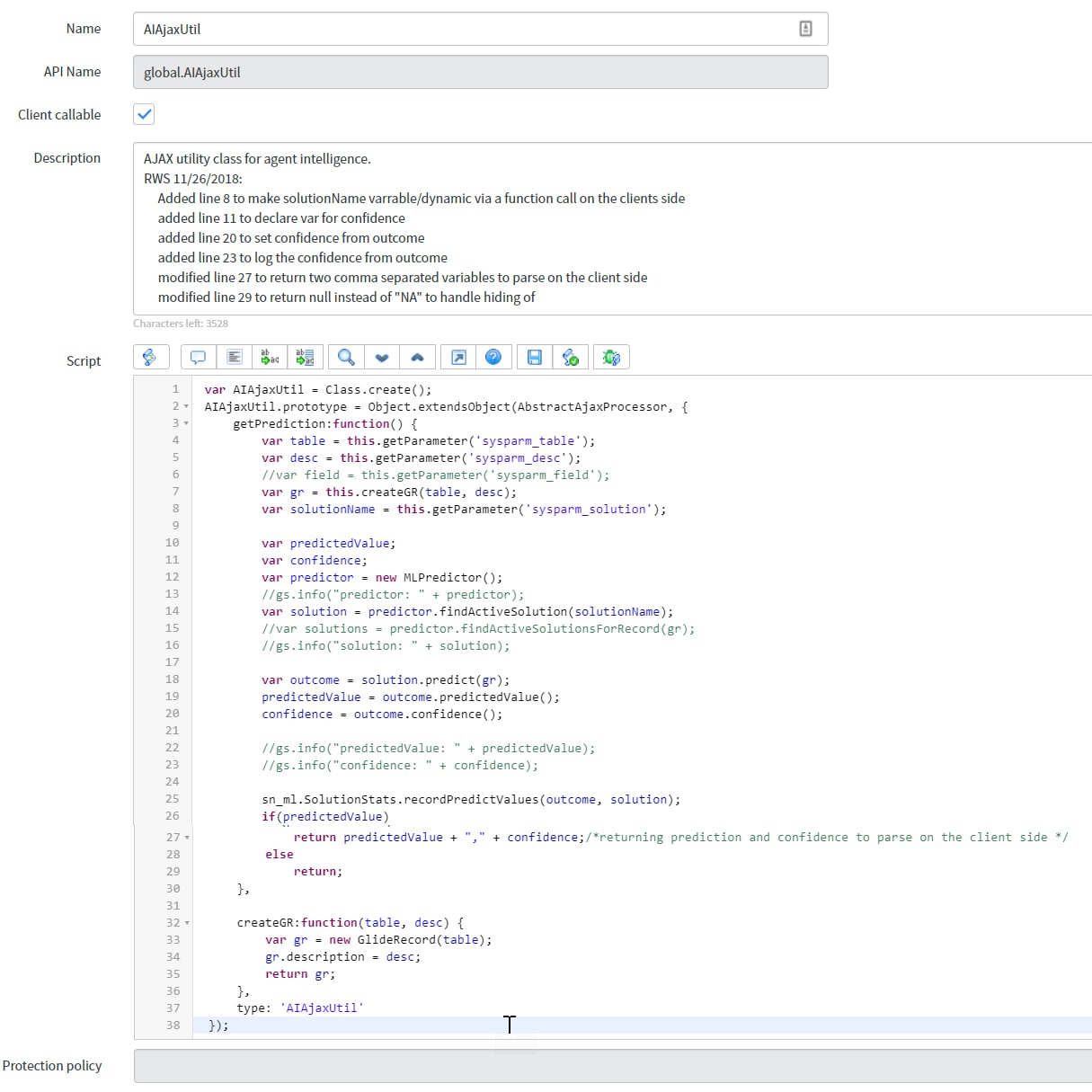Click 'recordPredictValues' on line 25

tap(471, 799)
